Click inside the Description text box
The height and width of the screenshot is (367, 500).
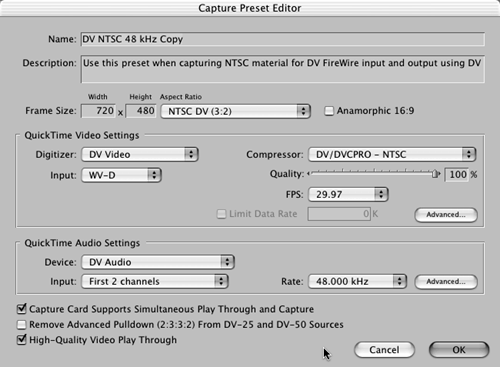283,69
